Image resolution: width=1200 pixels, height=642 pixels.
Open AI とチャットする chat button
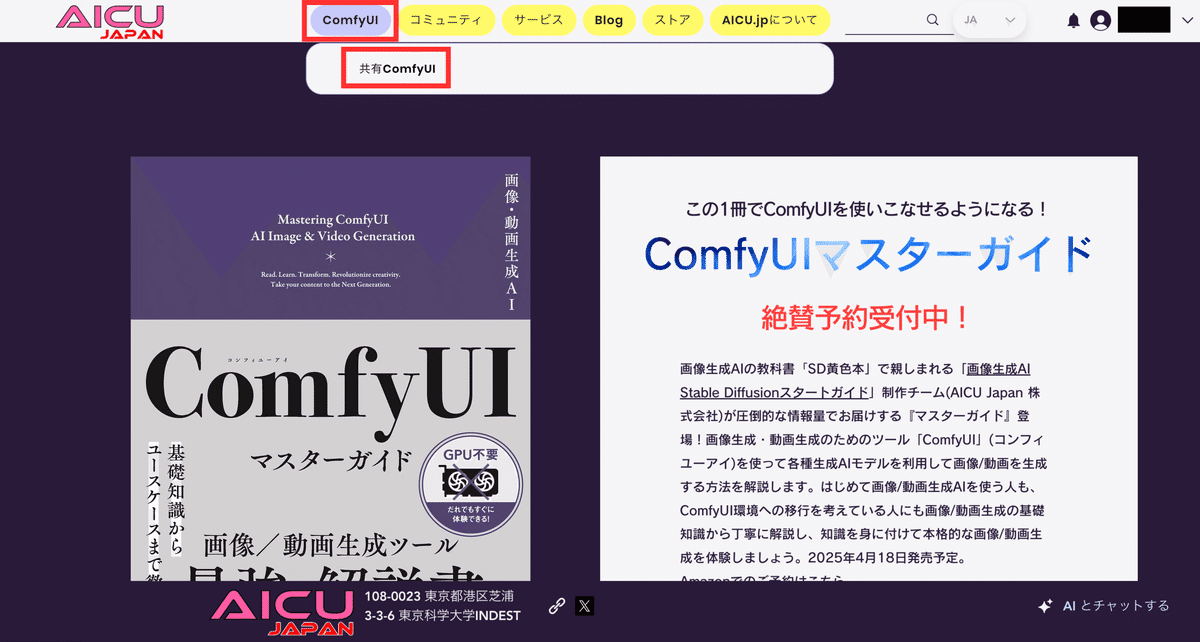[1103, 606]
